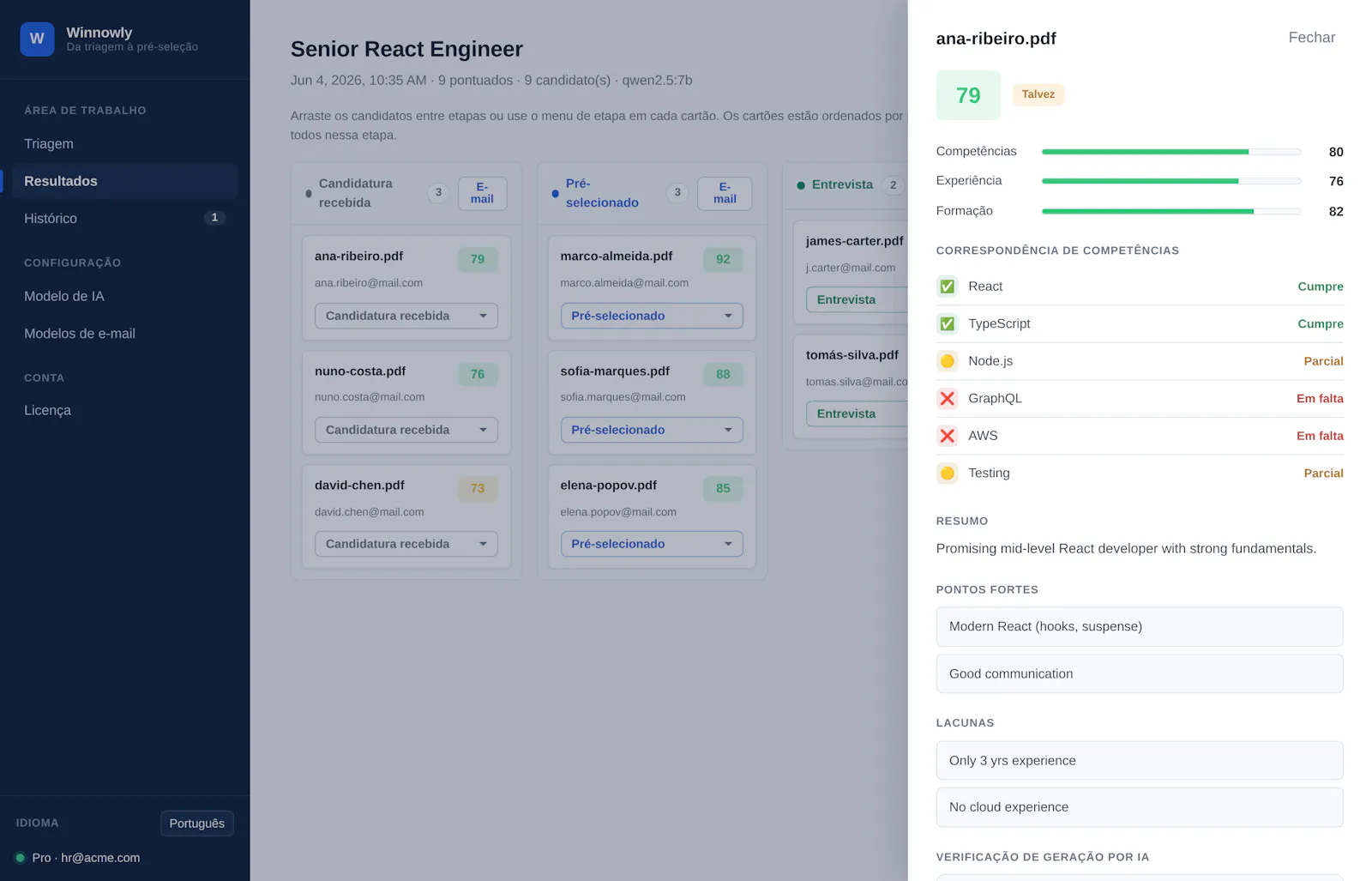
Task: Close the candidate panel with Fechar
Action: point(1311,38)
